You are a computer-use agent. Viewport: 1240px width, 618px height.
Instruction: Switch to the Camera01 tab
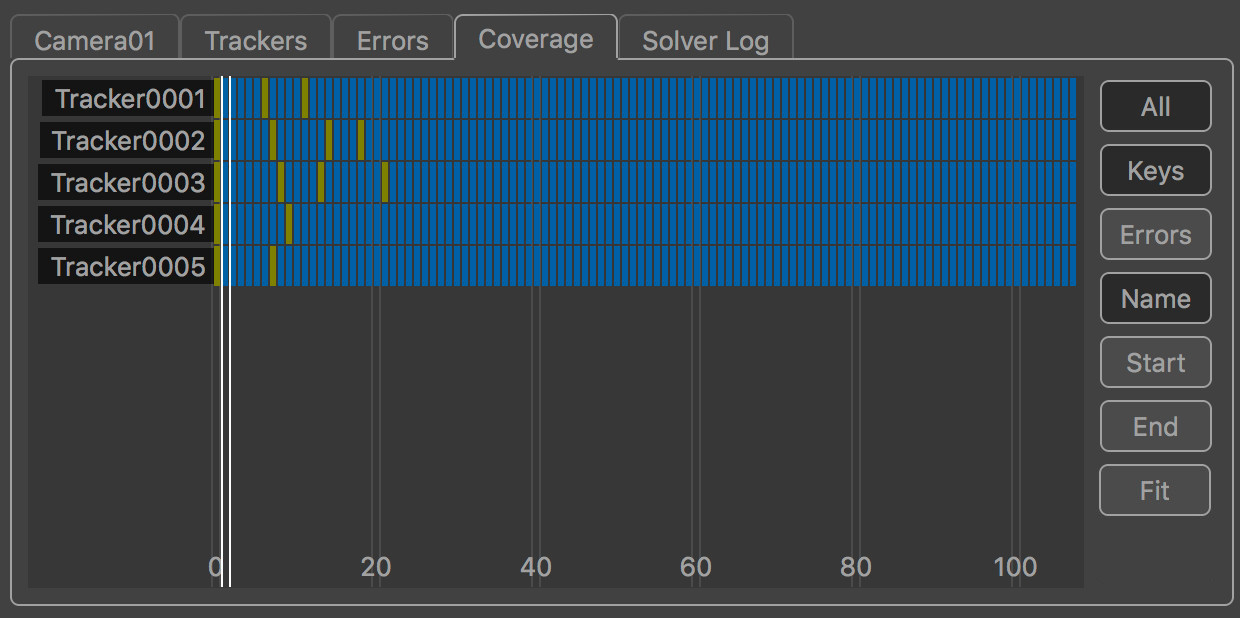95,40
